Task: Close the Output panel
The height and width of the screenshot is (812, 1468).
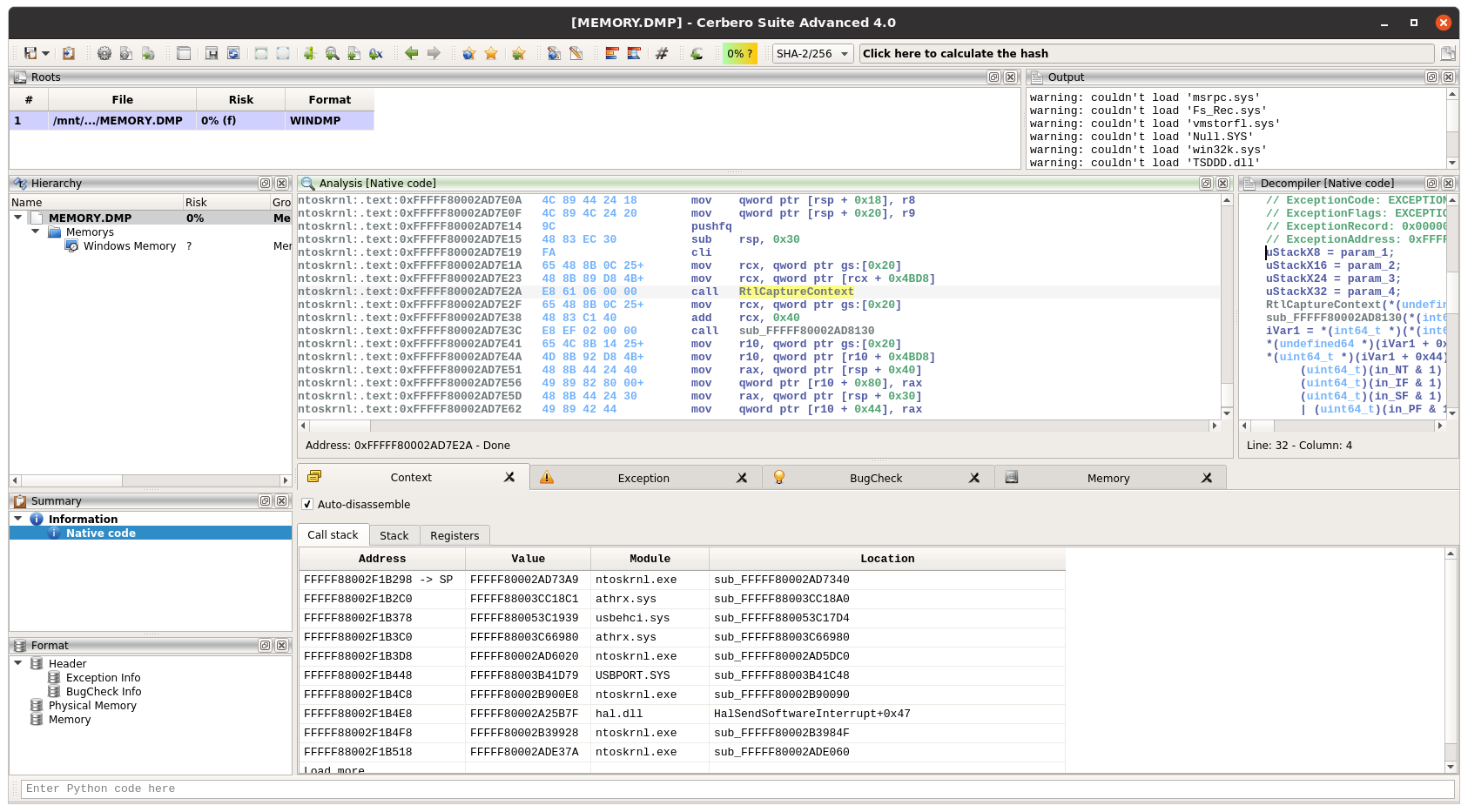Action: coord(1448,77)
